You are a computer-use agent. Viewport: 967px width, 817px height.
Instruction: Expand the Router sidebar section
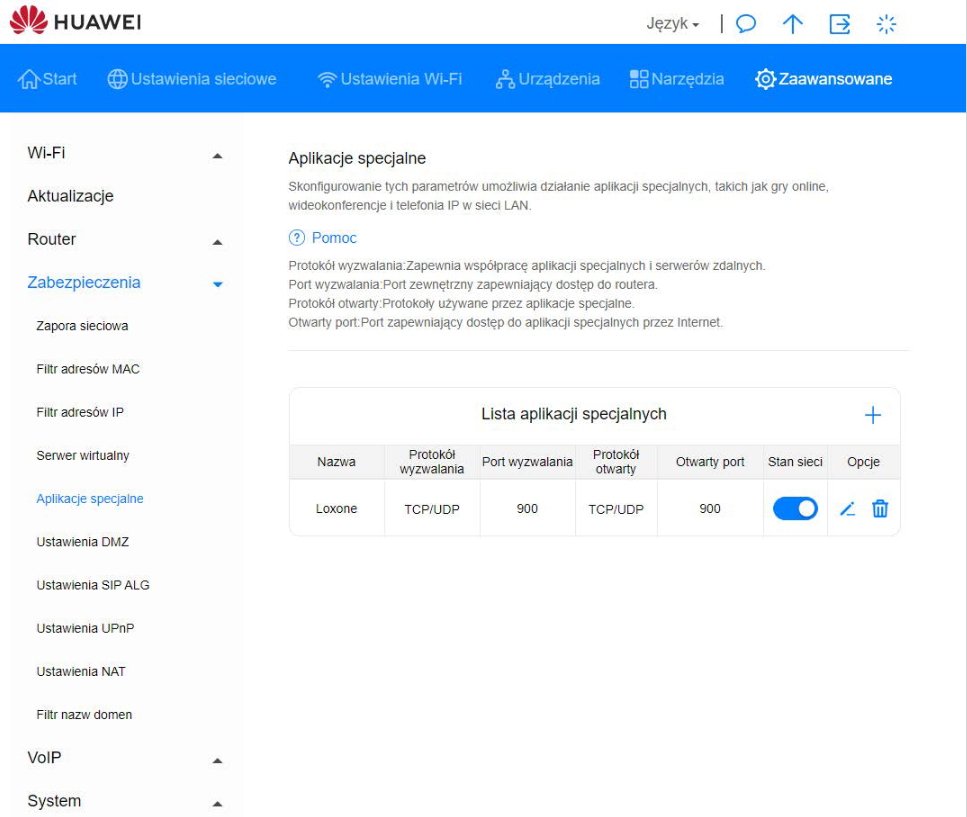click(x=218, y=241)
